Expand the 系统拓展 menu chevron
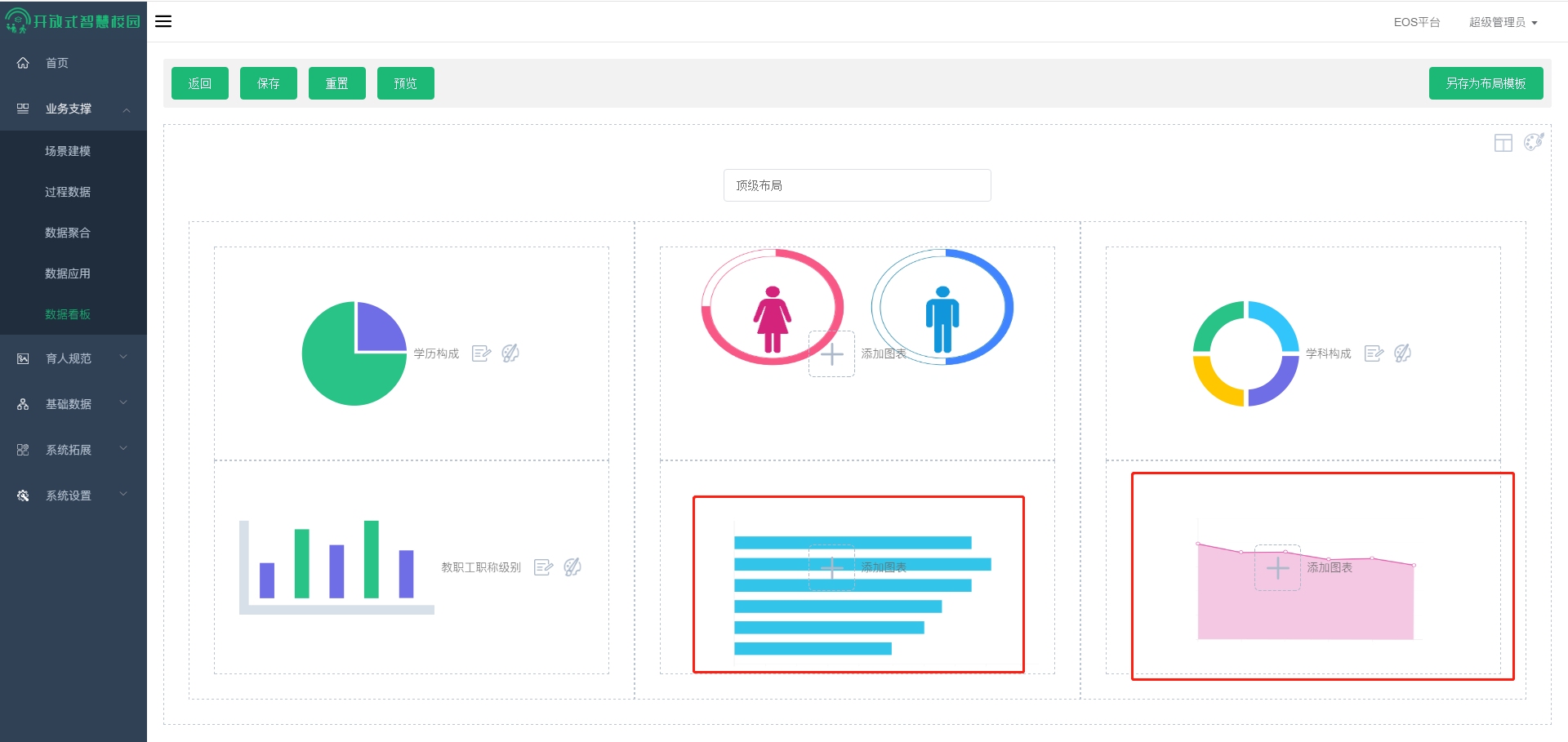This screenshot has height=742, width=1568. pyautogui.click(x=123, y=448)
